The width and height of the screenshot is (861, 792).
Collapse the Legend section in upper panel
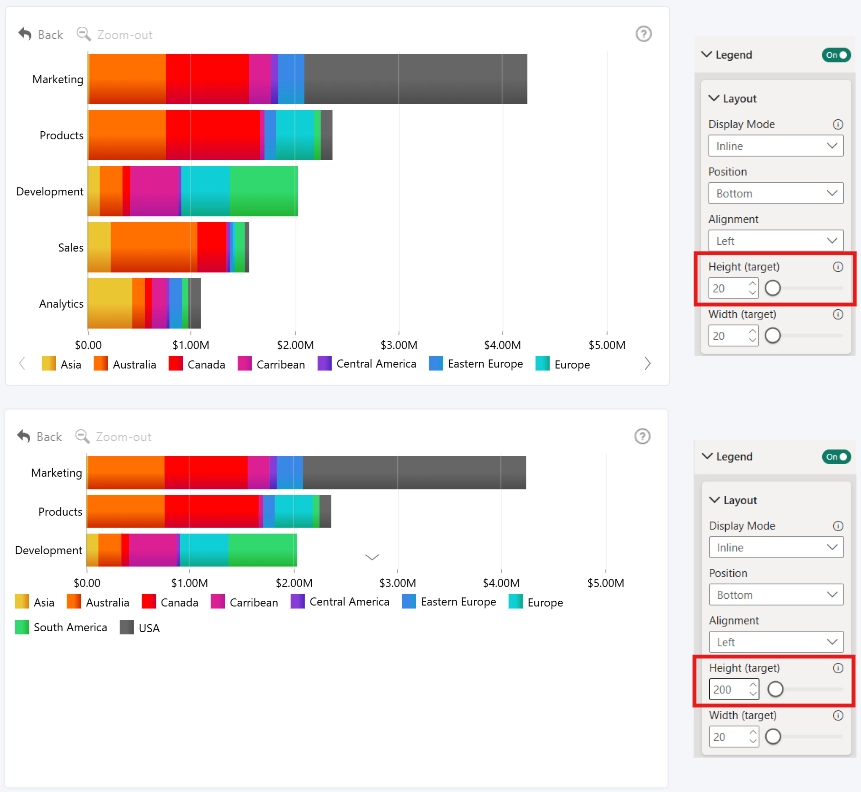pos(707,54)
